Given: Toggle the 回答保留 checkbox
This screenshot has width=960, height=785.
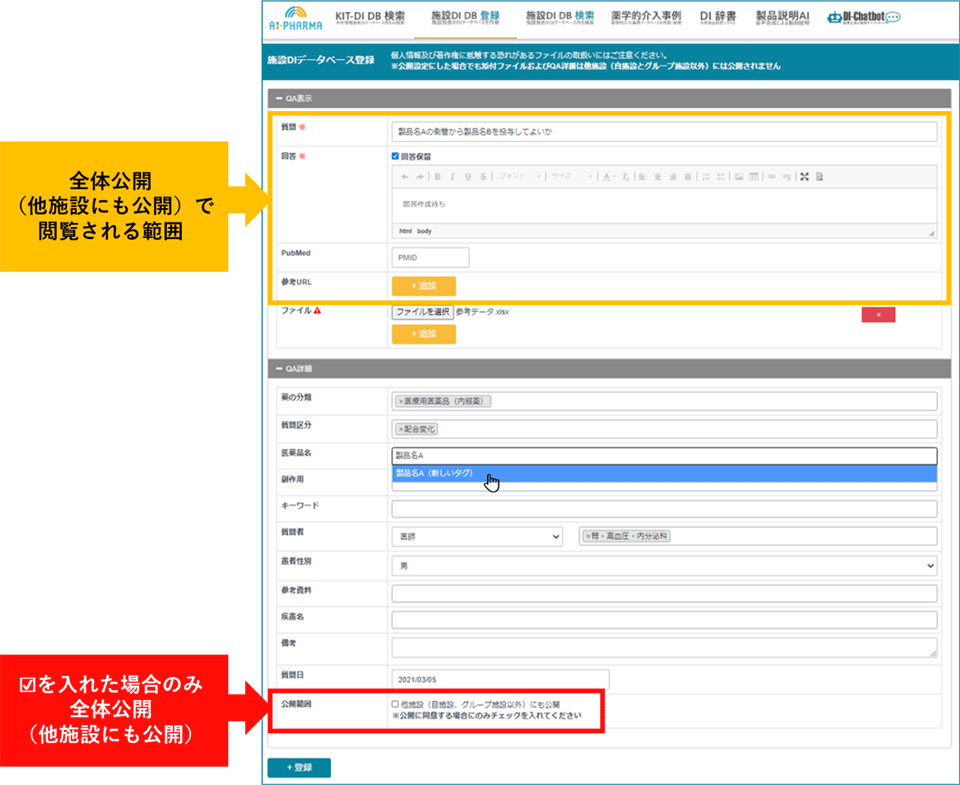Looking at the screenshot, I should [396, 156].
